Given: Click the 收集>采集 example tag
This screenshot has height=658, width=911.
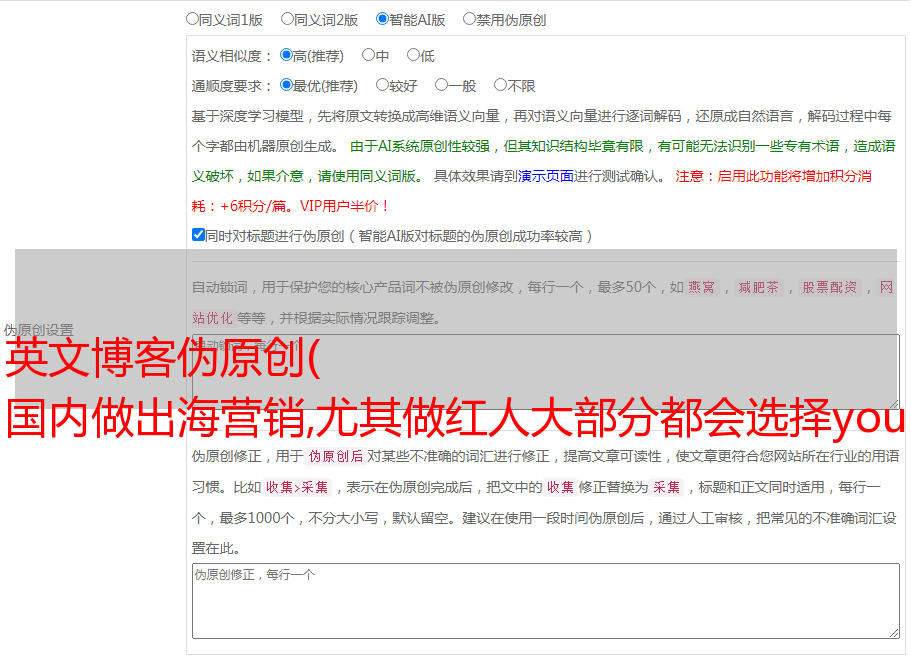Looking at the screenshot, I should pyautogui.click(x=297, y=487).
